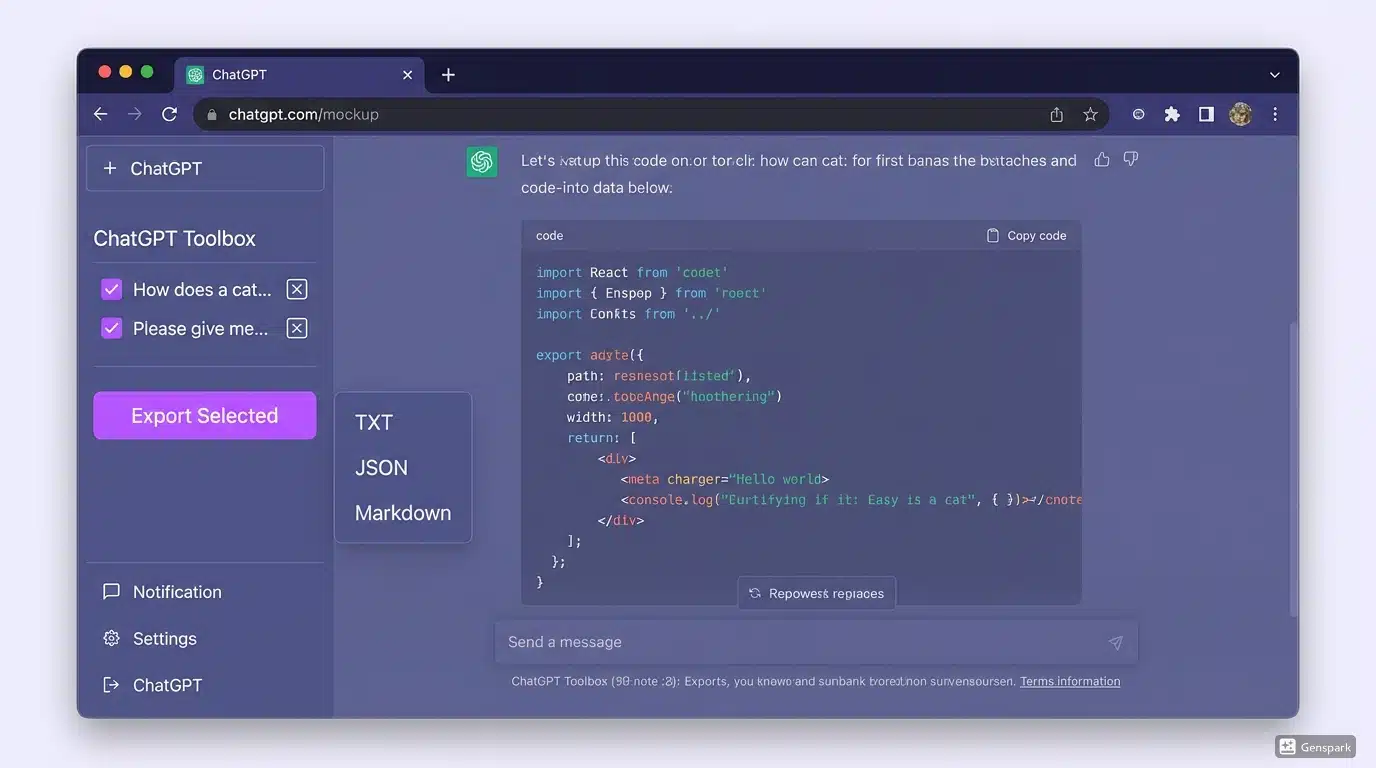Open Notification via its speech bubble icon
1376x768 pixels.
click(x=111, y=591)
